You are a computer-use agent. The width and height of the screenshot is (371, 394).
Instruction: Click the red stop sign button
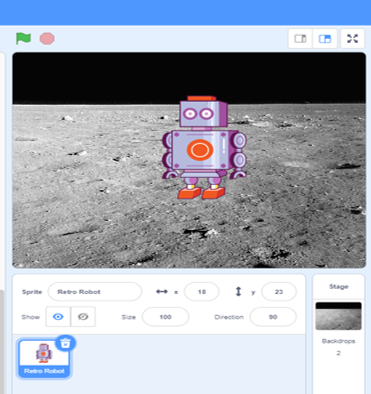pos(47,39)
